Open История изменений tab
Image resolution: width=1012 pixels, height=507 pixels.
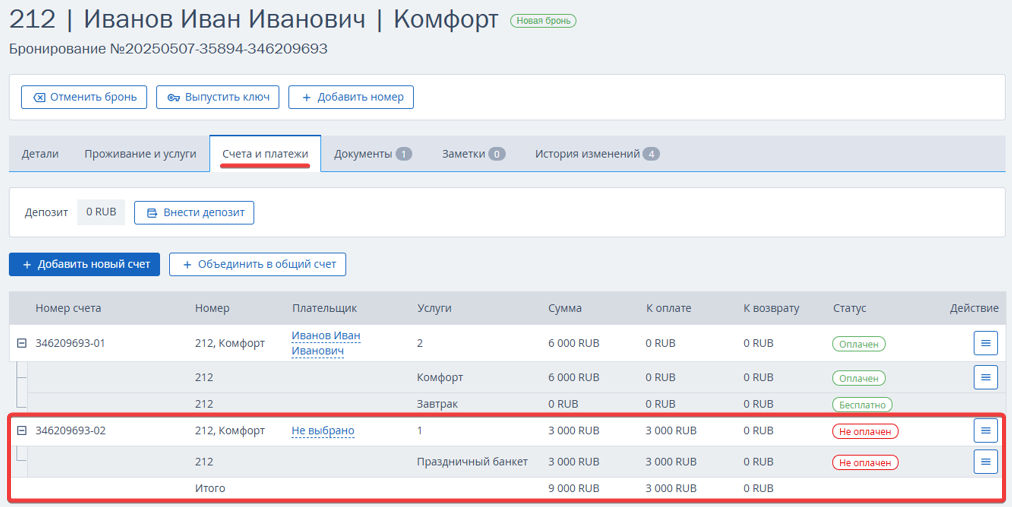coord(596,154)
